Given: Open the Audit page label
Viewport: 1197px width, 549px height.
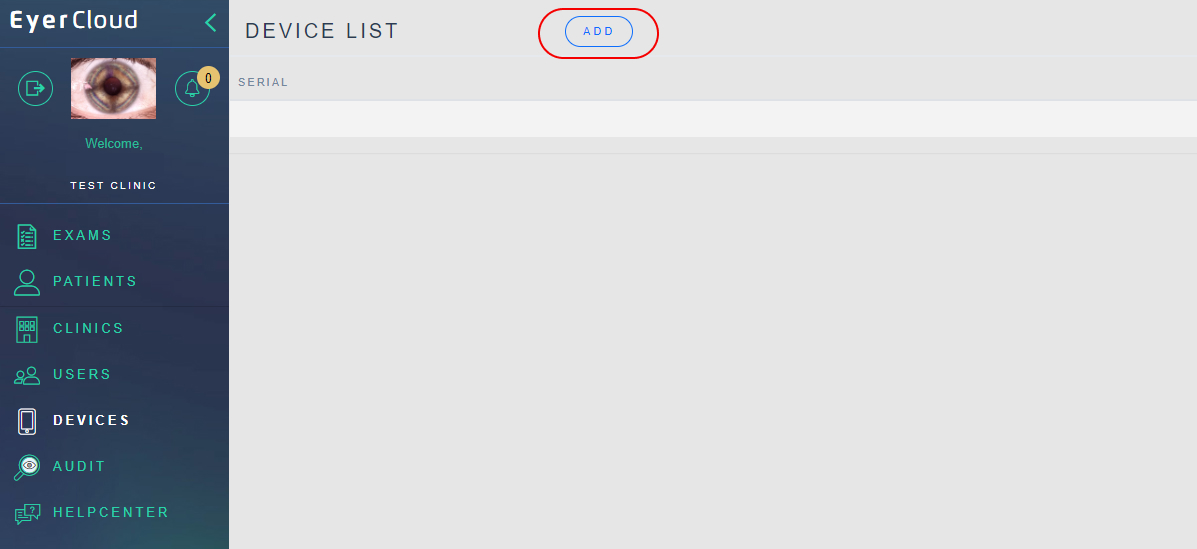Looking at the screenshot, I should point(79,467).
